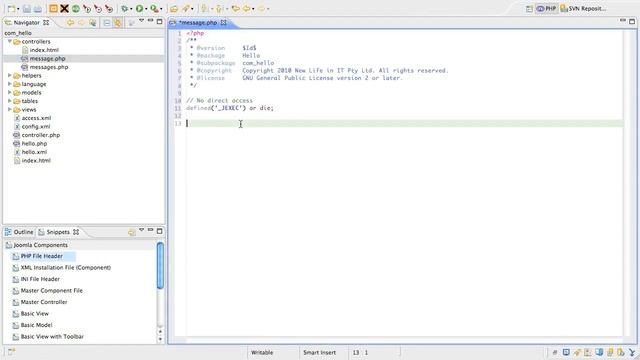The height and width of the screenshot is (360, 640).
Task: Switch to the message.php editor tab
Action: point(198,22)
